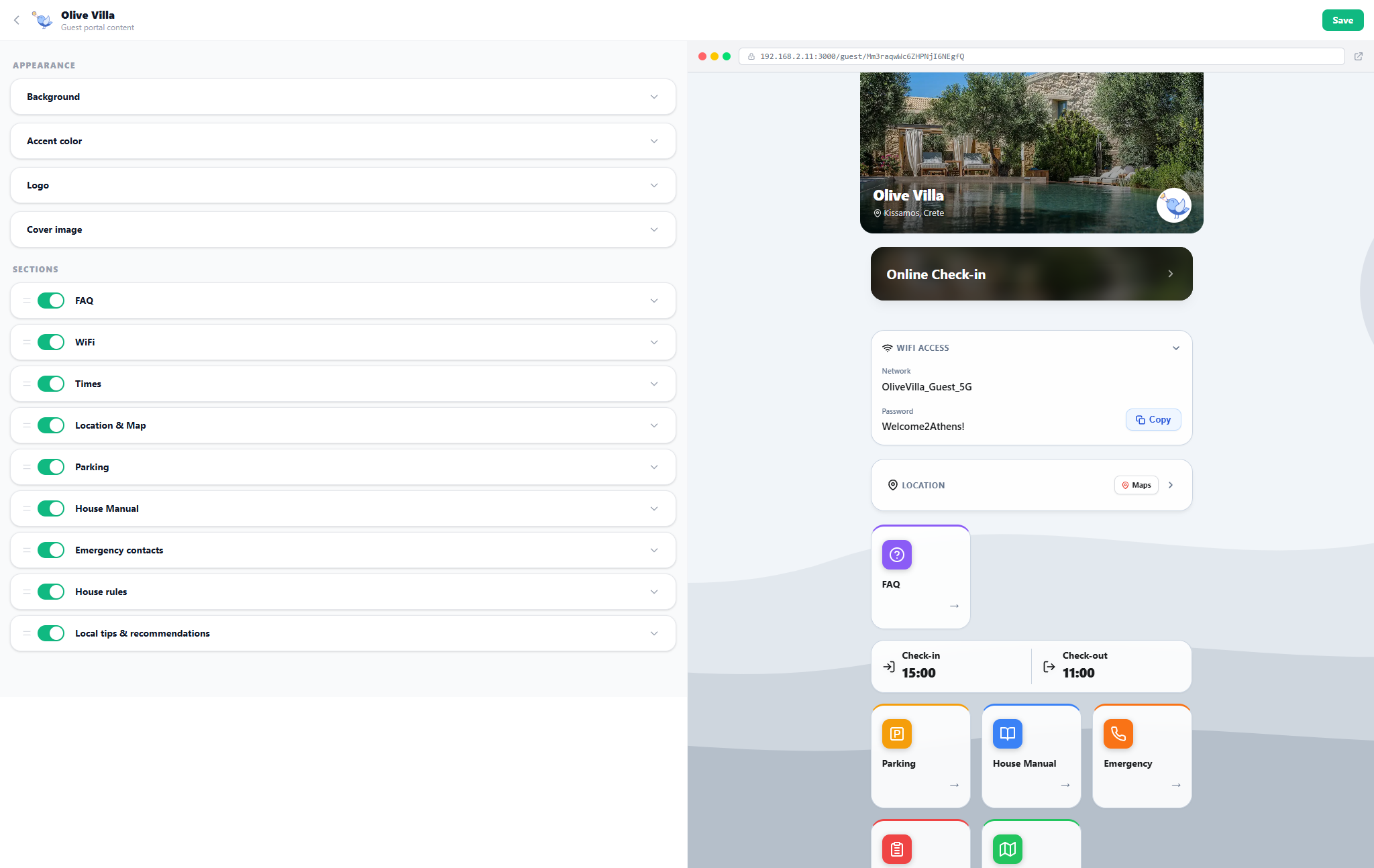The image size is (1374, 868).
Task: Click the Olive Villa cover photo
Action: click(1031, 153)
